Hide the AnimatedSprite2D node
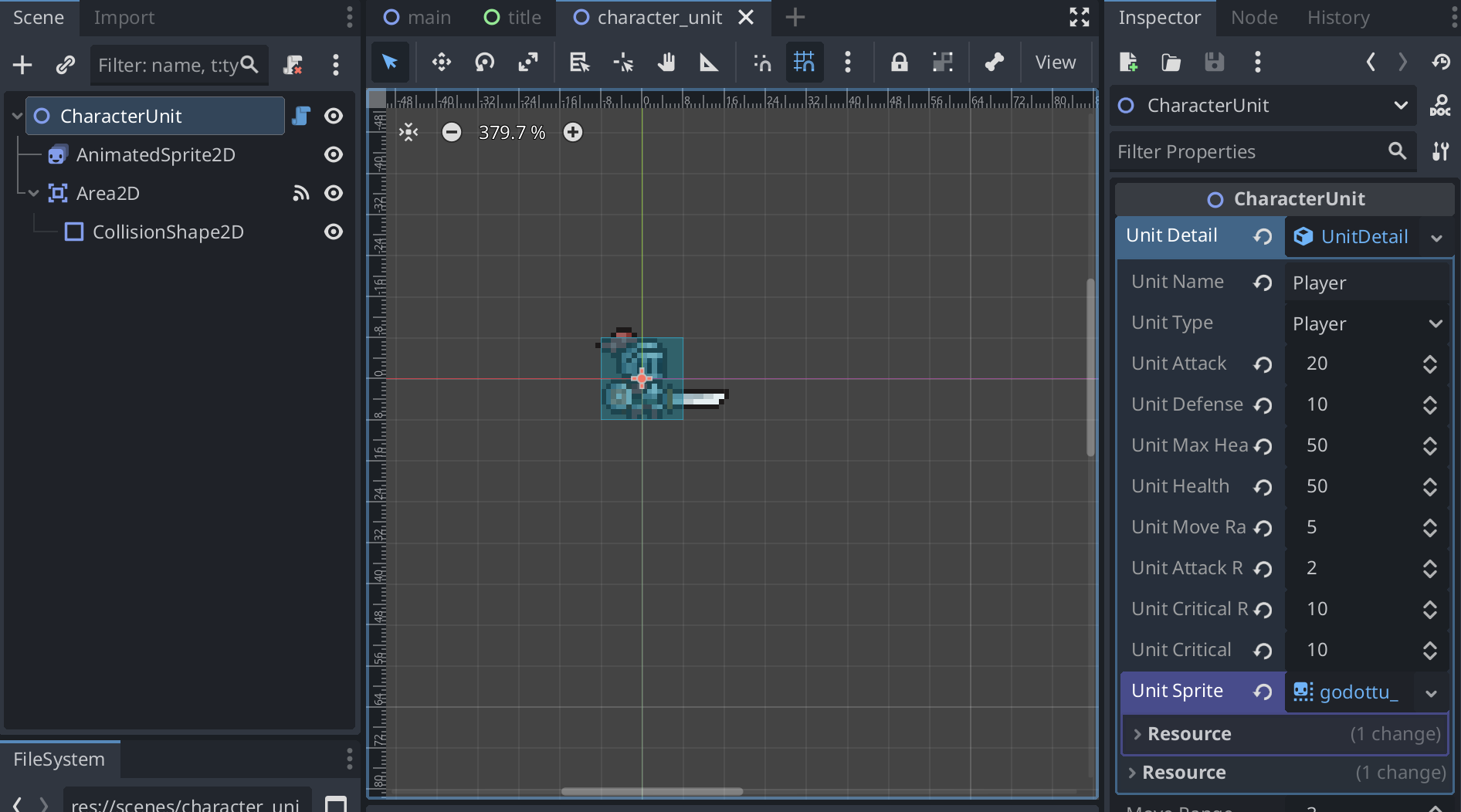The image size is (1461, 812). [x=334, y=154]
